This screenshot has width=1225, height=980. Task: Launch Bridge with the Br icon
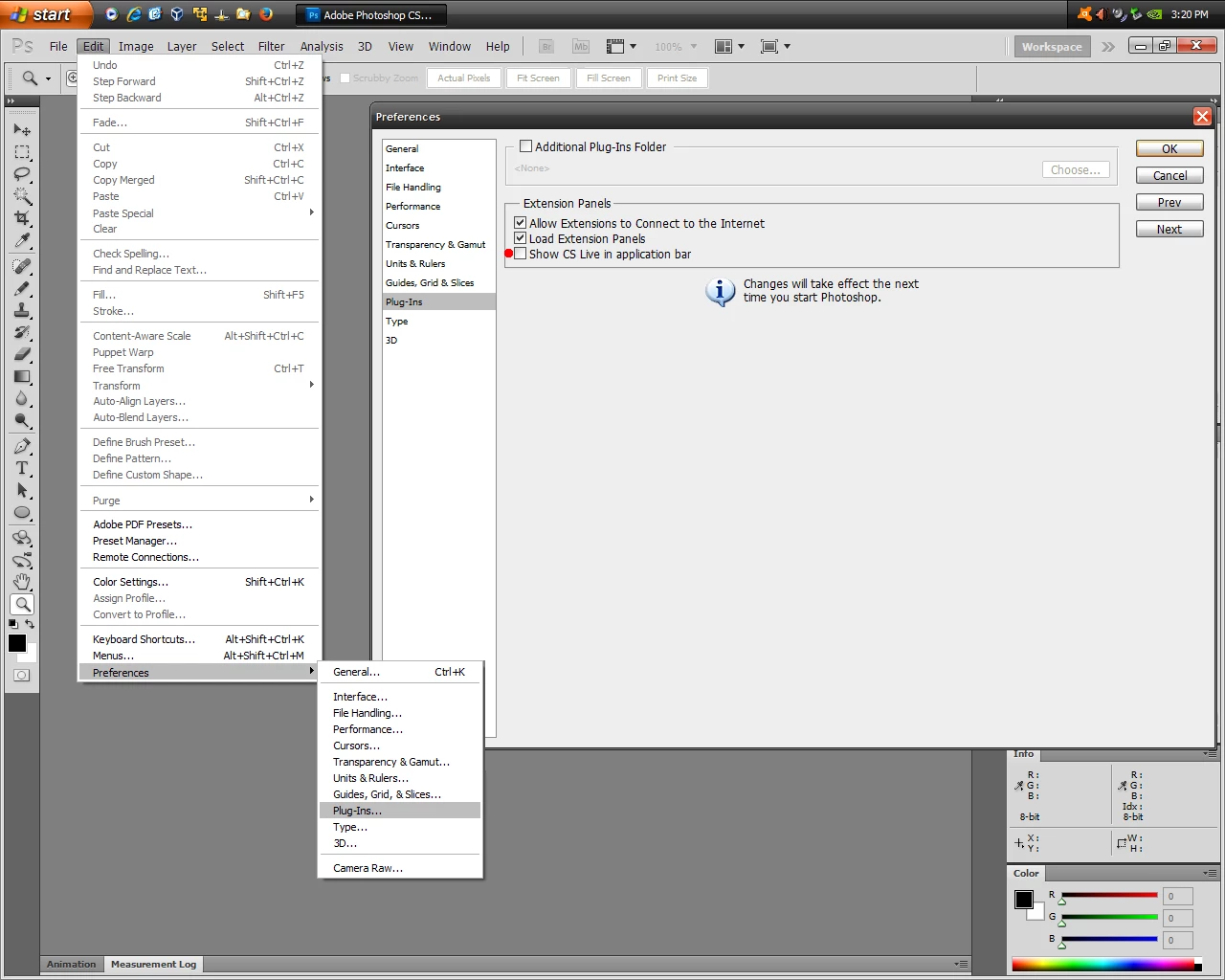click(546, 46)
